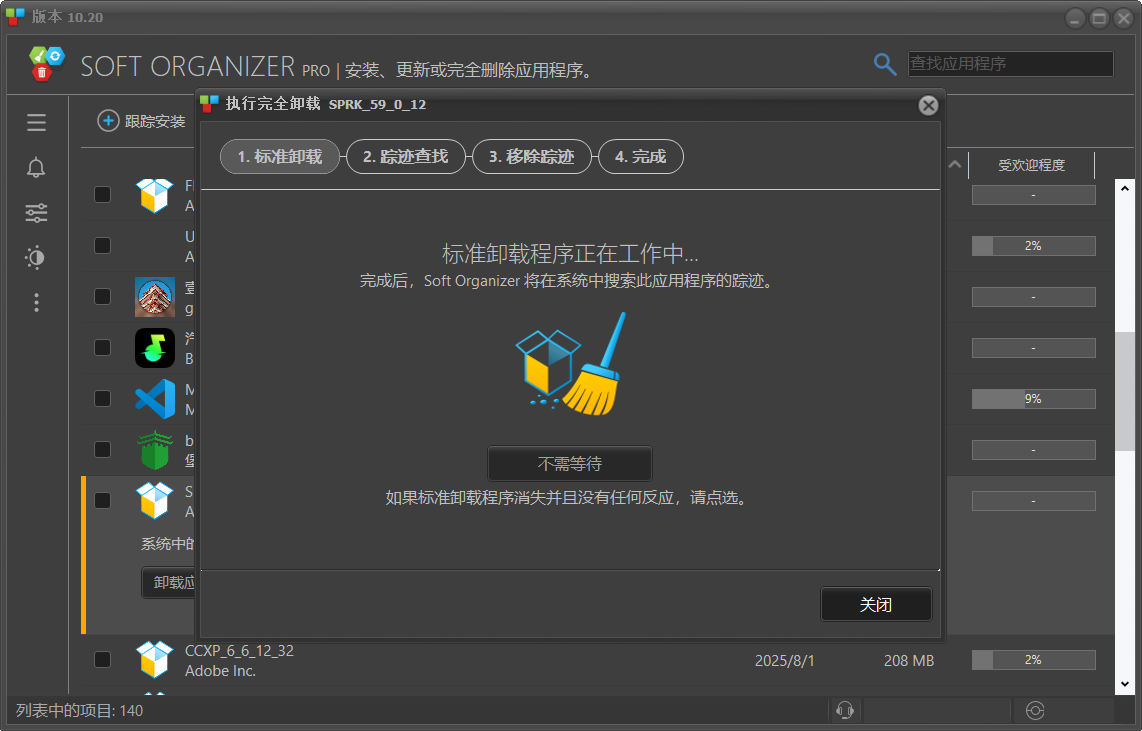The width and height of the screenshot is (1142, 731).
Task: Click the 查找应用程序 search field
Action: (x=1010, y=64)
